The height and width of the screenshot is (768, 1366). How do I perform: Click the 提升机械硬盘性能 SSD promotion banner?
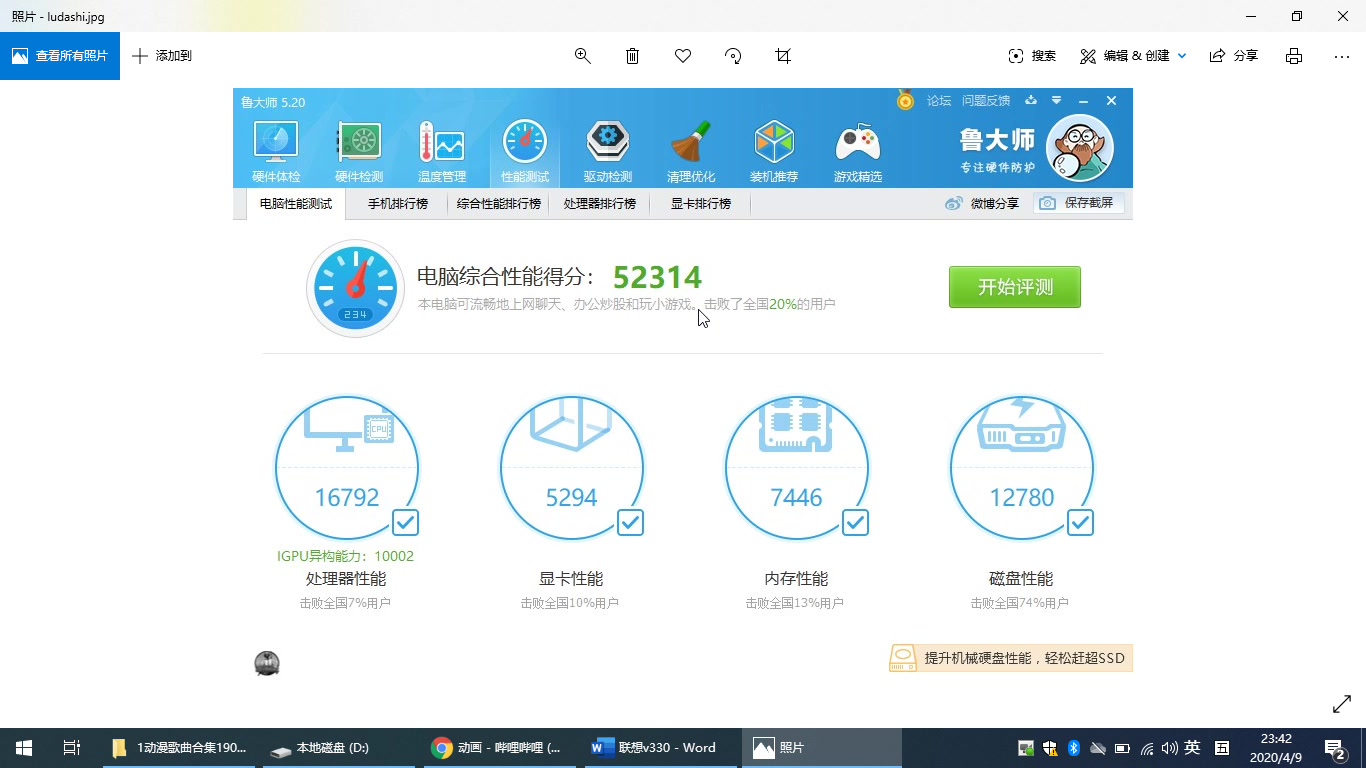(1010, 658)
